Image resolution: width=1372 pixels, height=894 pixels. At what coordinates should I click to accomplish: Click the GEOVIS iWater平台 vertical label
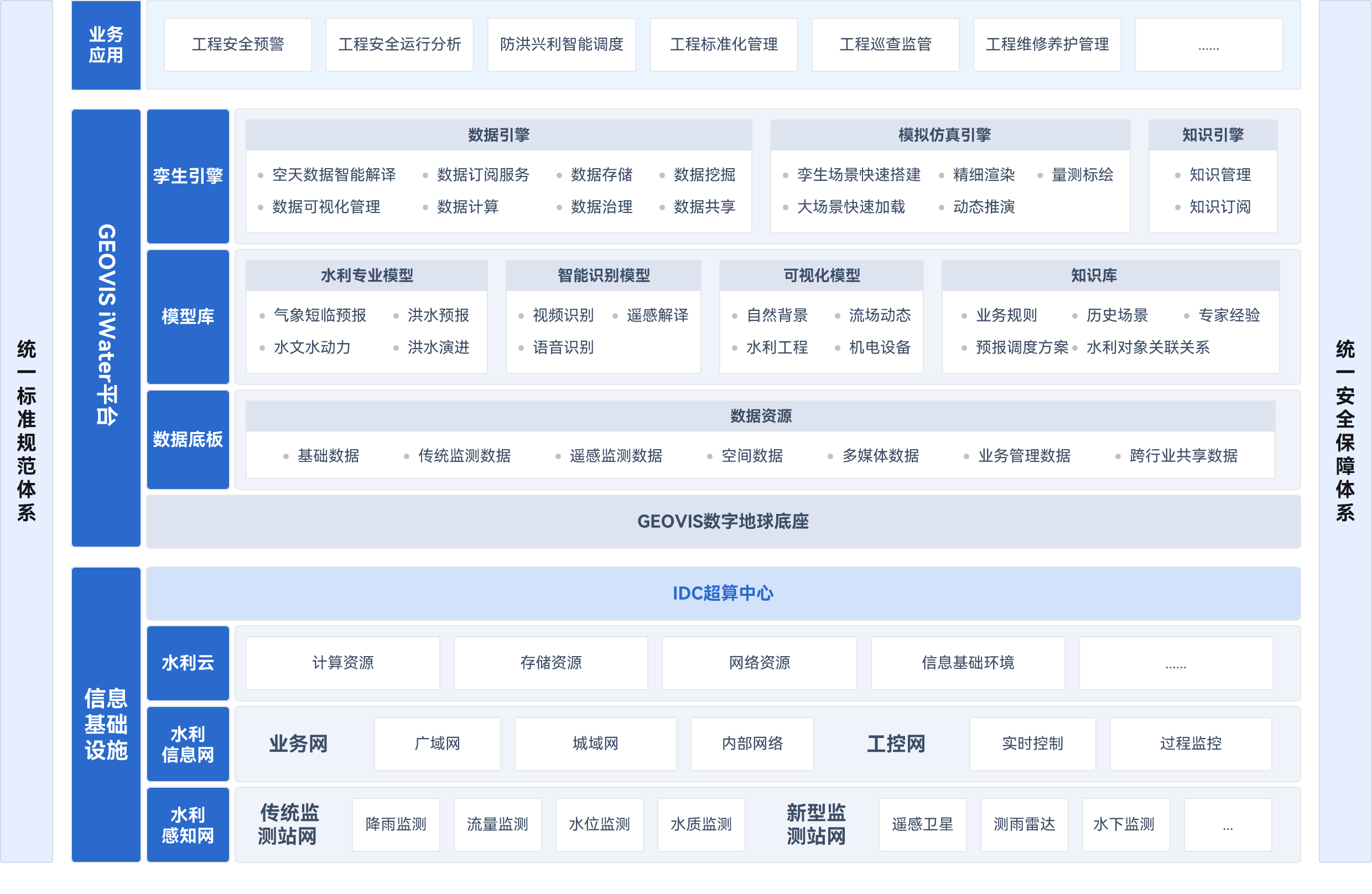[x=106, y=328]
